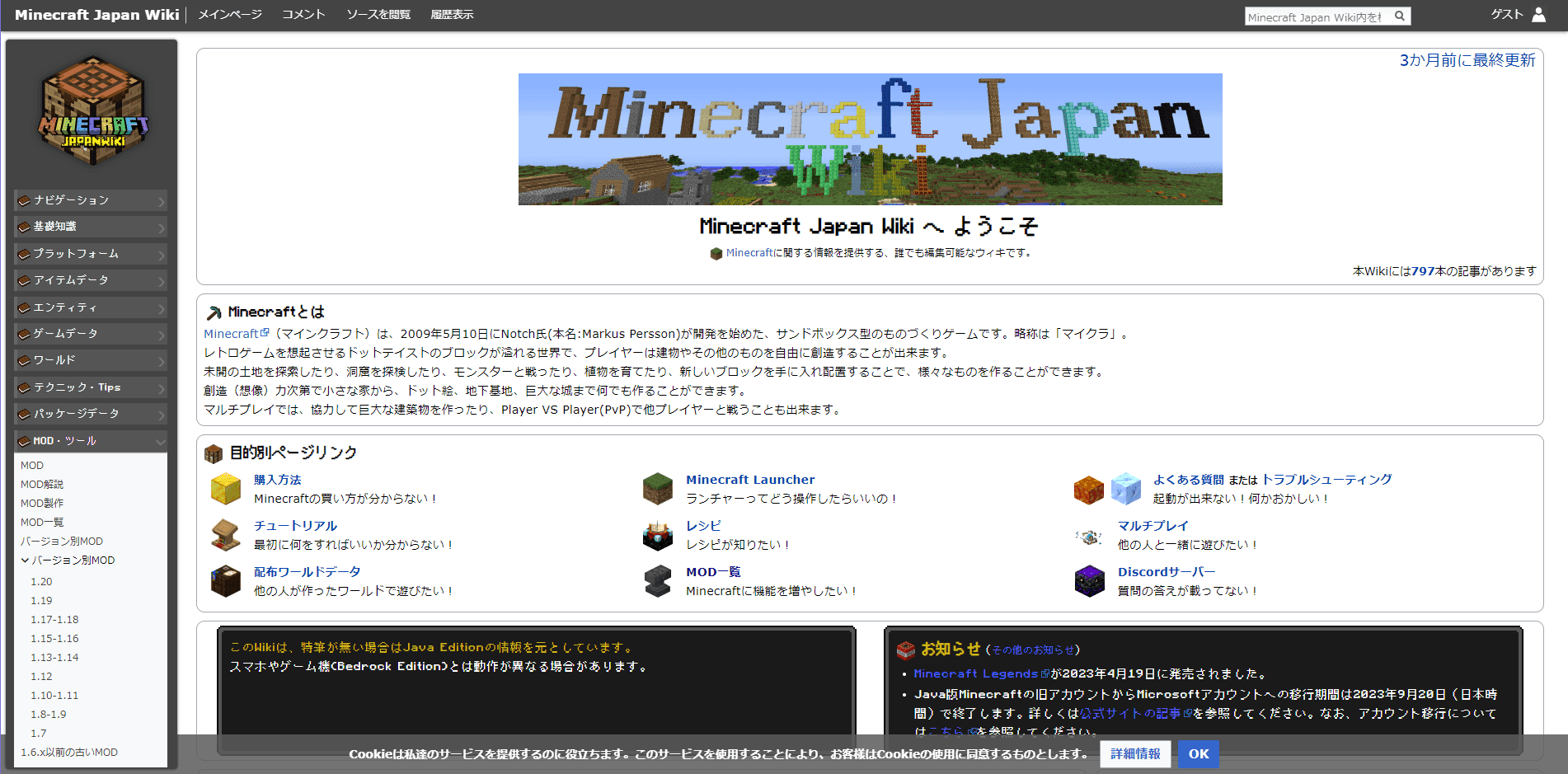Viewport: 1568px width, 774px height.
Task: Collapse the バージョン別MOD tree chevron
Action: click(25, 561)
